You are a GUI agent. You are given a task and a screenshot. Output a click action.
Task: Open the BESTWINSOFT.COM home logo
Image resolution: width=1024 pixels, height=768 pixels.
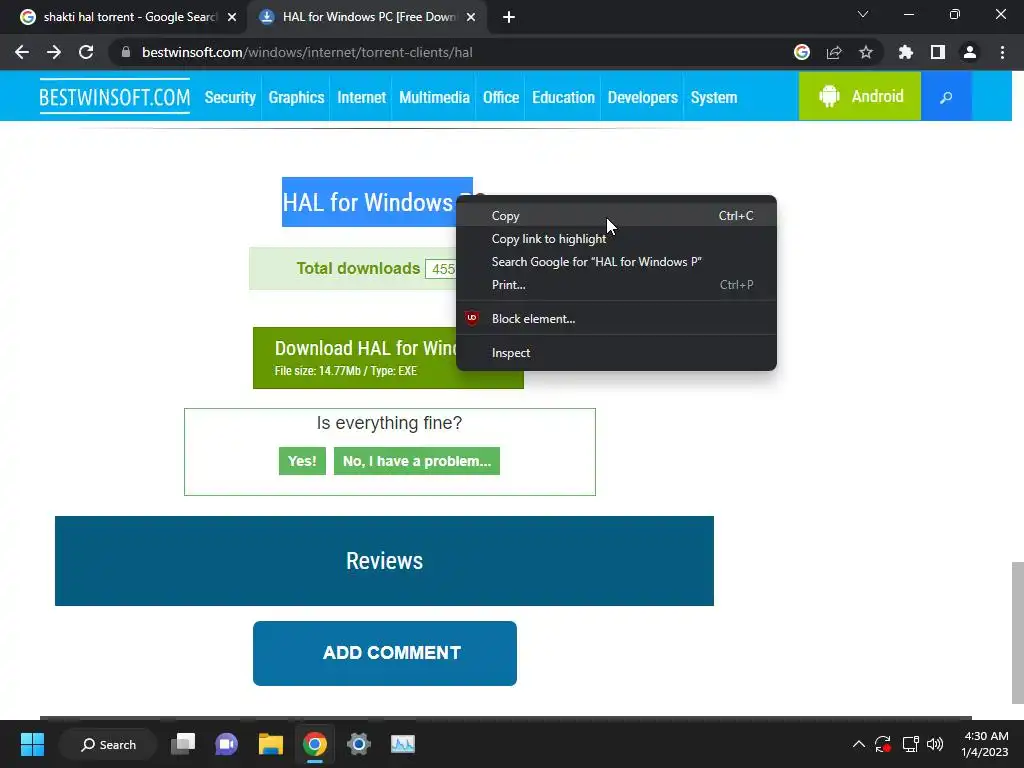click(114, 97)
